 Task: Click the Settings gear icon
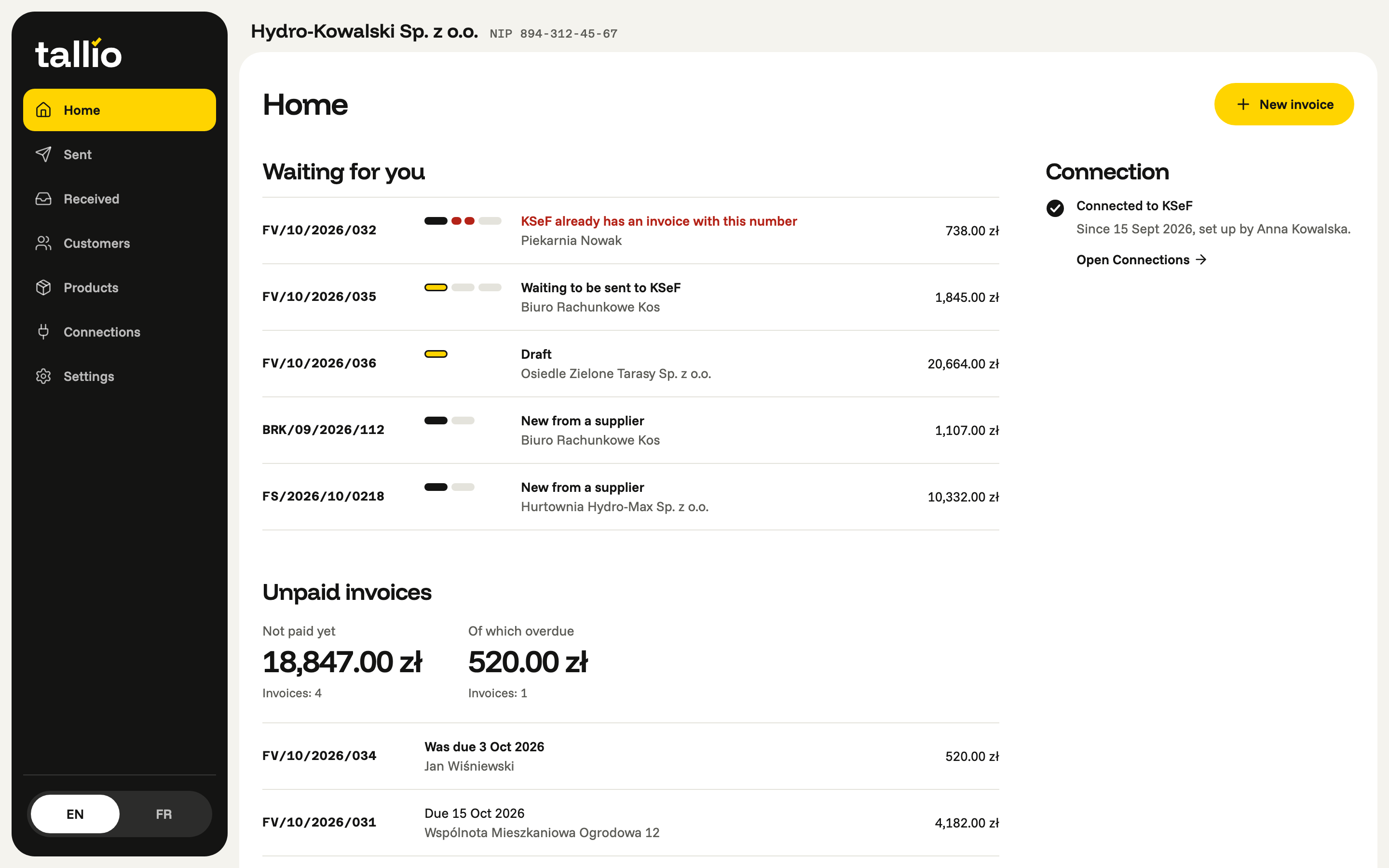[43, 376]
